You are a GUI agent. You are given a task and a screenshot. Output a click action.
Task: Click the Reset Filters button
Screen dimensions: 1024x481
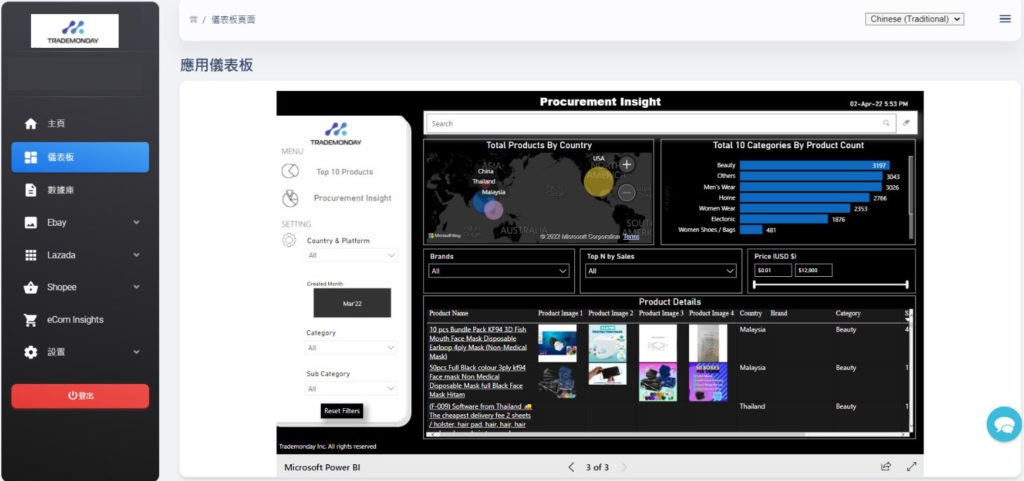(341, 411)
